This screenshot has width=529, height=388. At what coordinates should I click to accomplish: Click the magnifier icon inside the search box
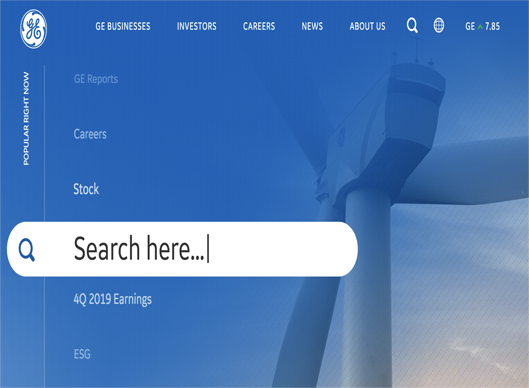(27, 250)
